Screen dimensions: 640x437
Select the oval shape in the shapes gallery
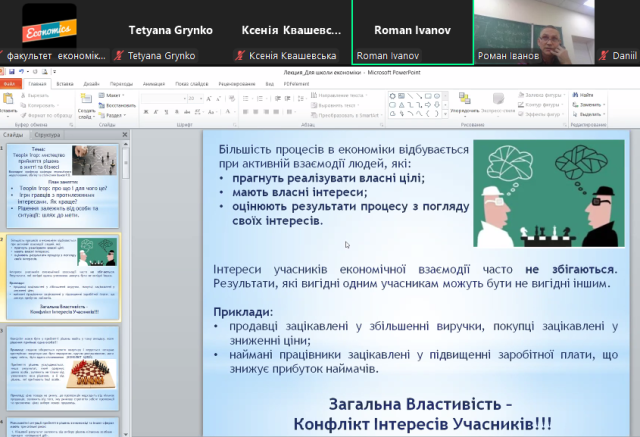(x=437, y=96)
